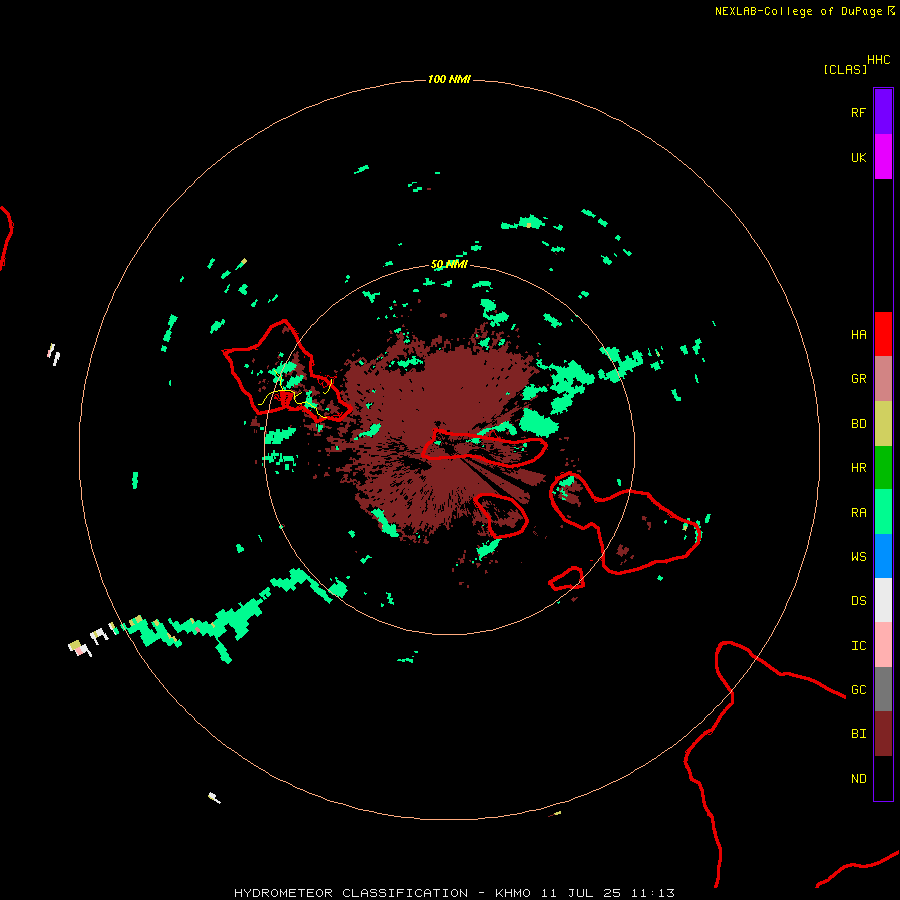The width and height of the screenshot is (900, 900).
Task: Click the '11:13' time stamp
Action: 653,893
